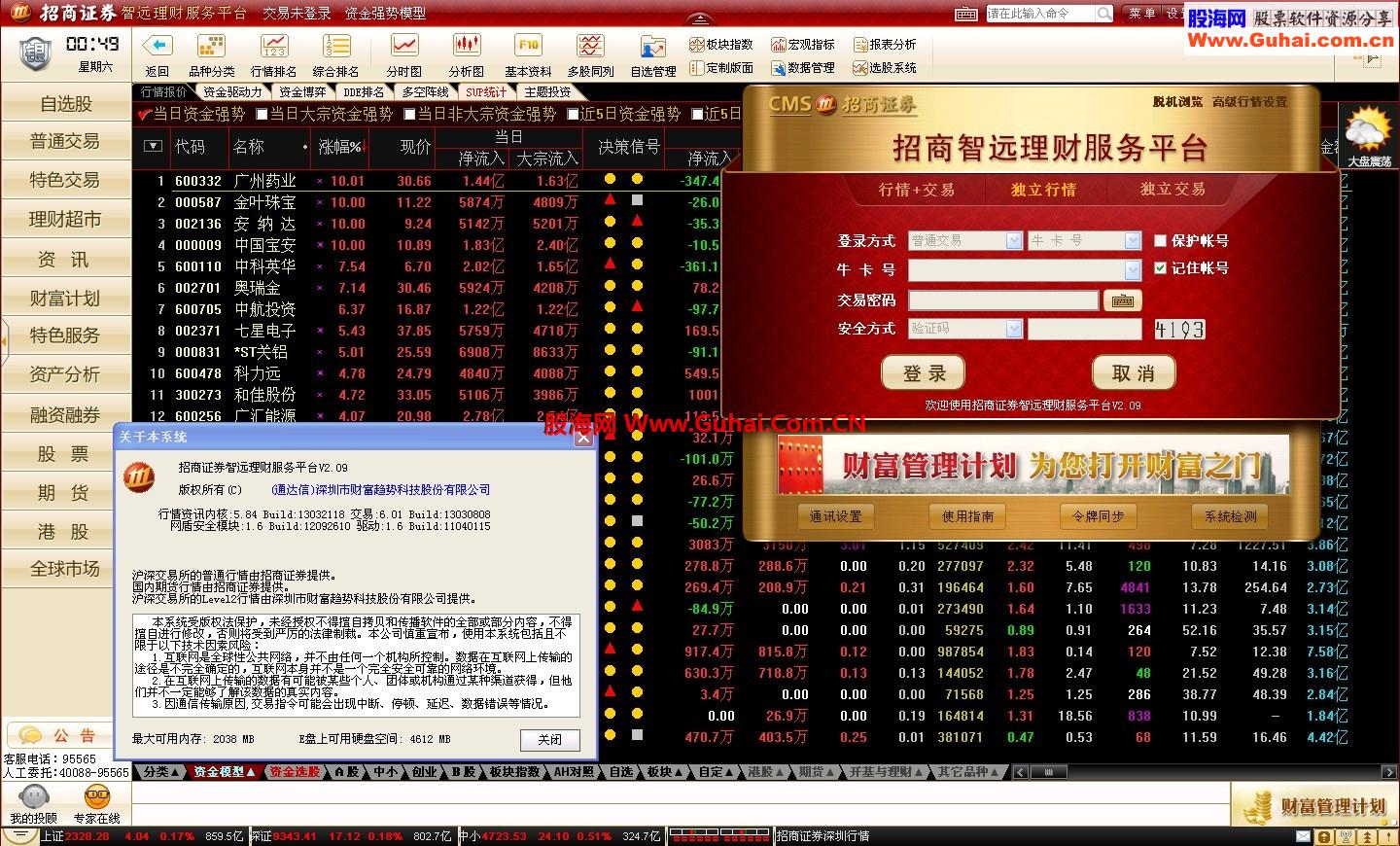The height and width of the screenshot is (846, 1400).
Task: Switch to DDE排名 tab
Action: pos(363,92)
